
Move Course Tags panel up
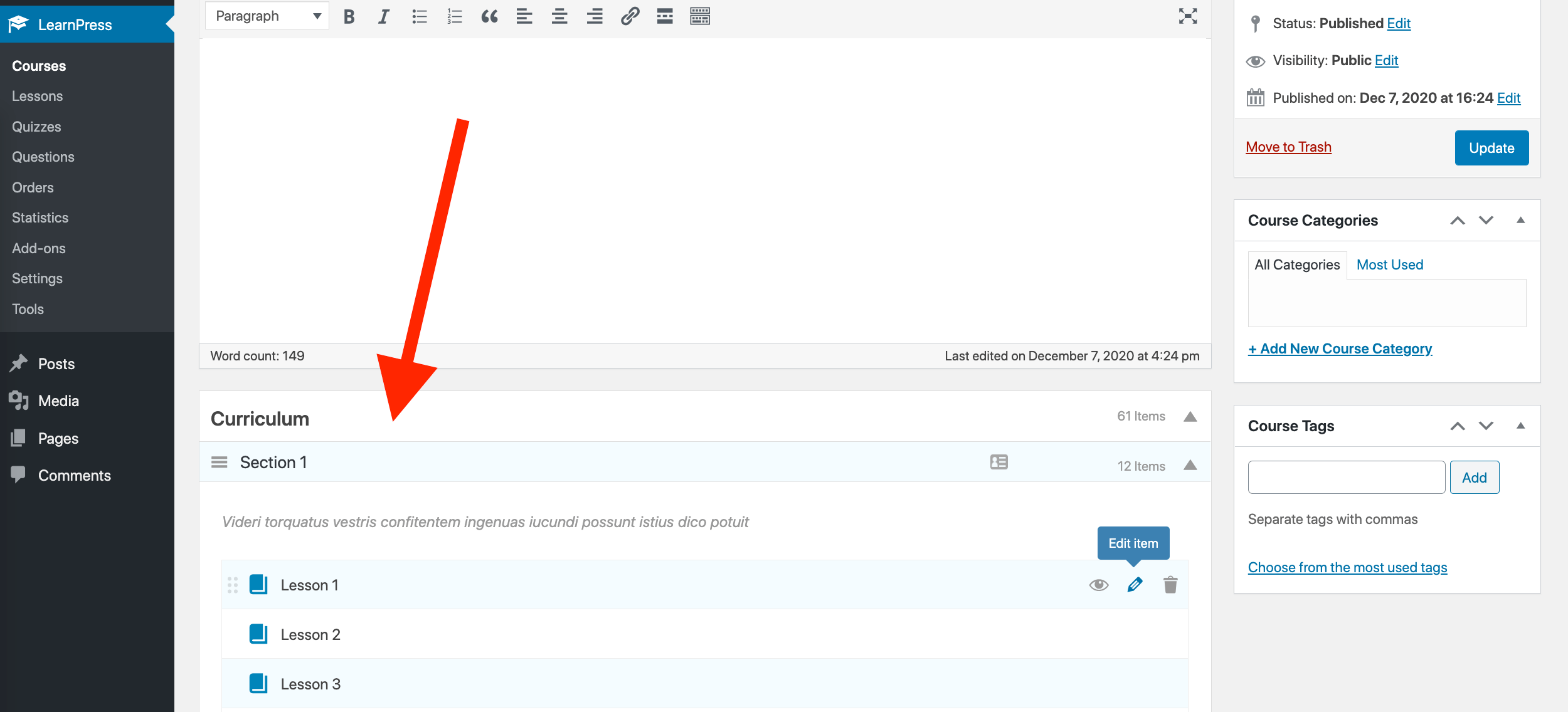[x=1458, y=426]
